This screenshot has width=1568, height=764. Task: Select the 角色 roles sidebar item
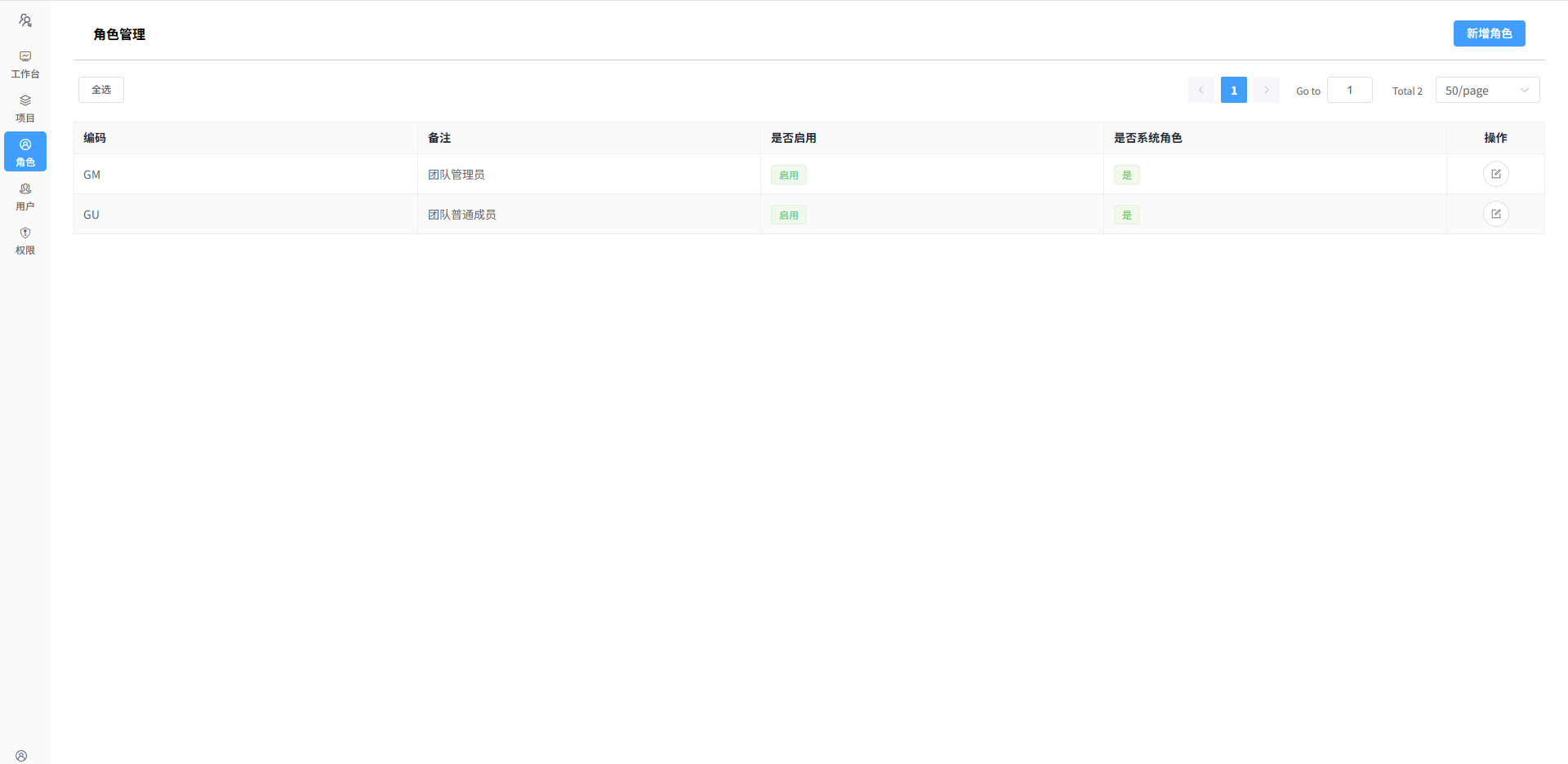tap(25, 152)
